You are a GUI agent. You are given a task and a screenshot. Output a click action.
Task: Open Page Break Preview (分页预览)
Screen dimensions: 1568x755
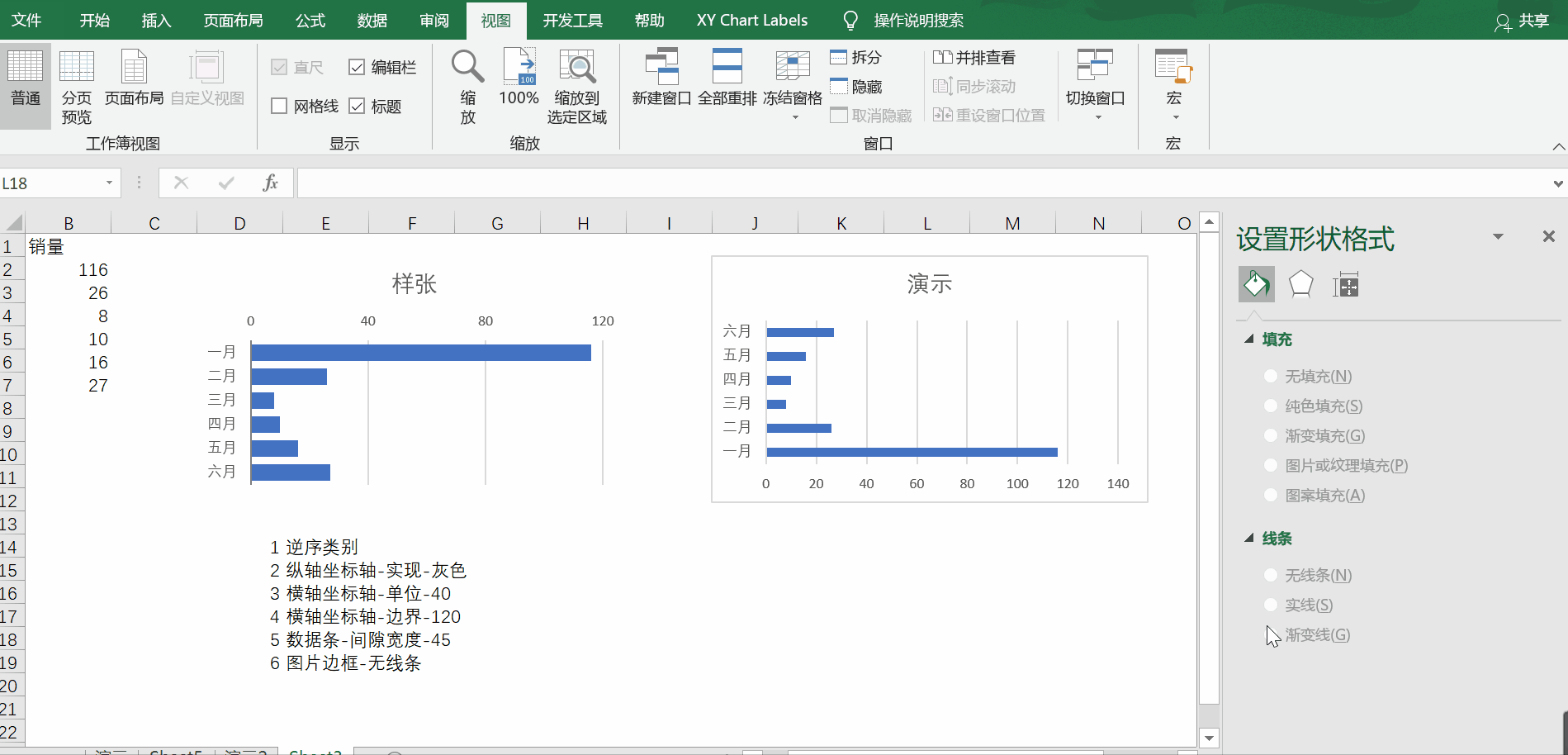point(77,85)
